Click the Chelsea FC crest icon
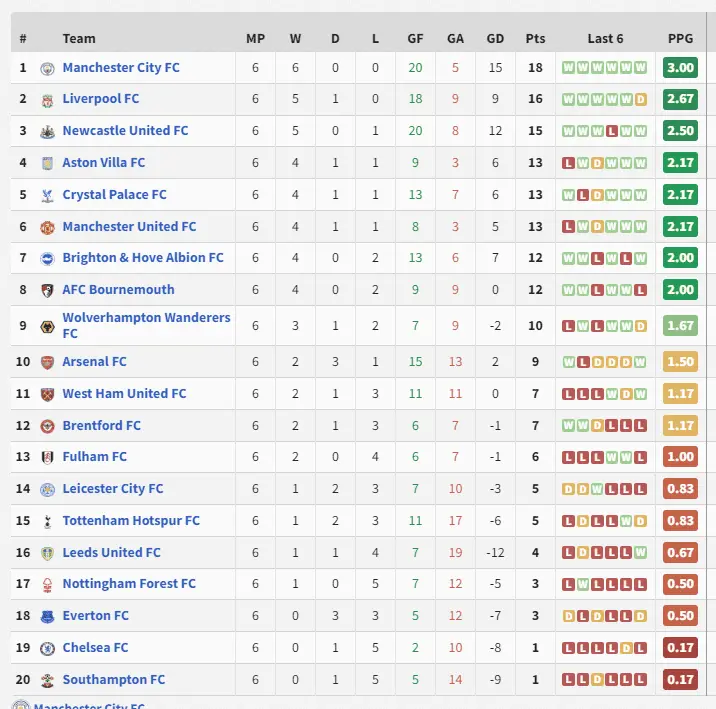The image size is (716, 709). (x=46, y=648)
